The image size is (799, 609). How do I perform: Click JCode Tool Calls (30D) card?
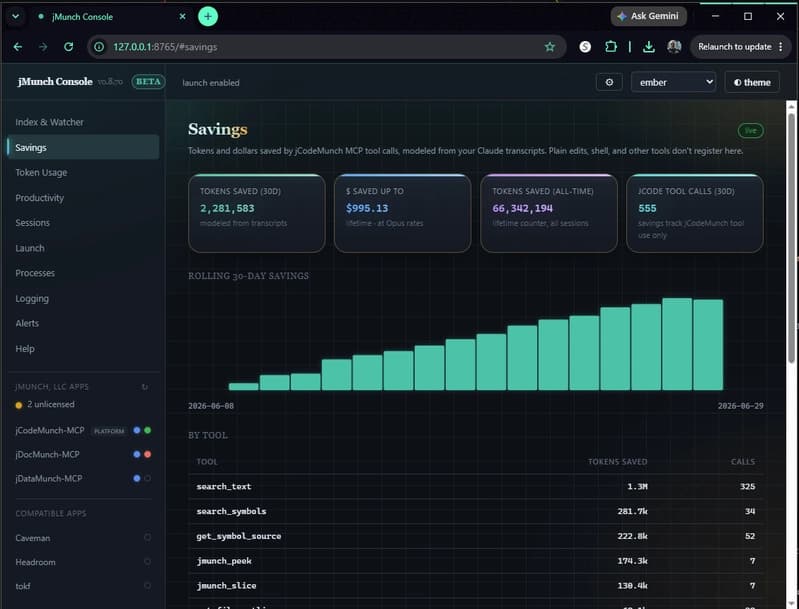695,213
